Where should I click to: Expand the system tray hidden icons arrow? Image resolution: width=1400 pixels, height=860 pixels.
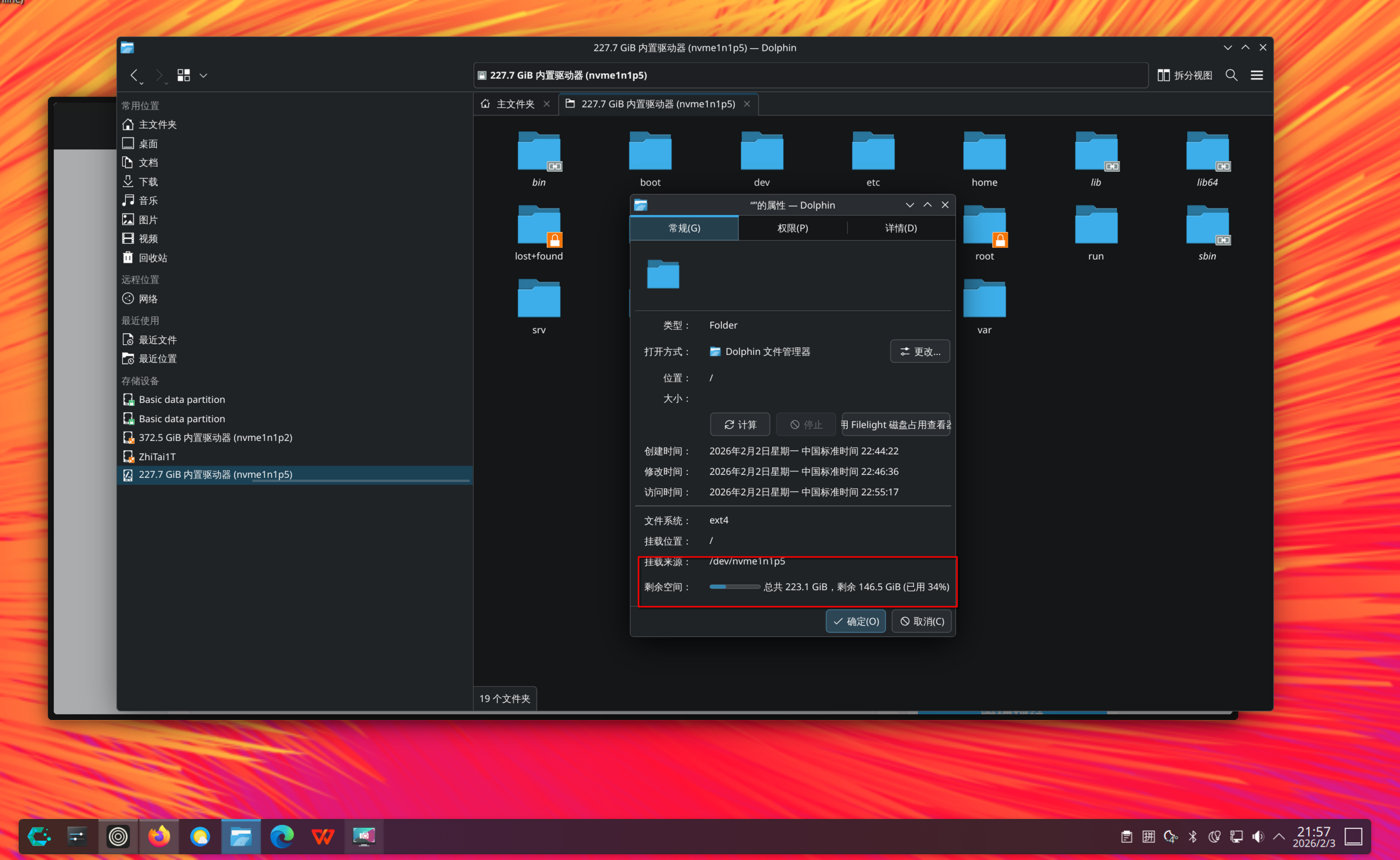point(1279,837)
